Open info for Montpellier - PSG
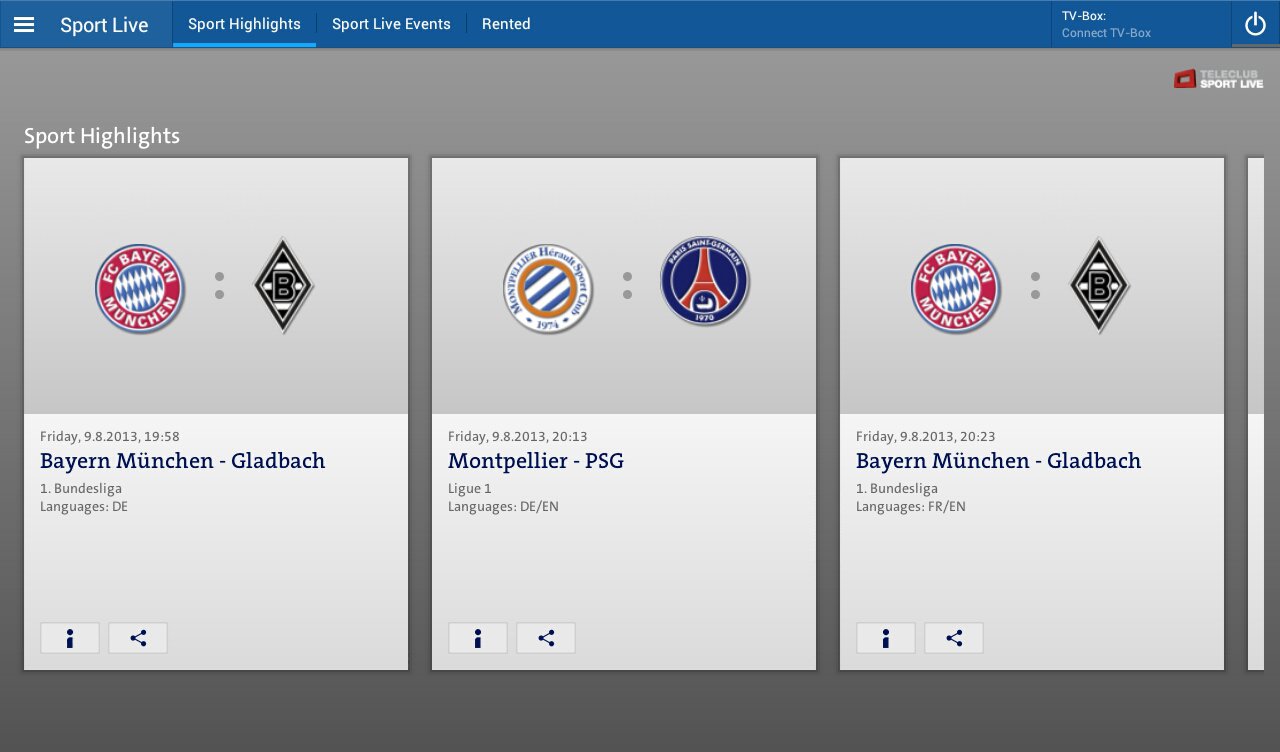1280x752 pixels. coord(478,638)
